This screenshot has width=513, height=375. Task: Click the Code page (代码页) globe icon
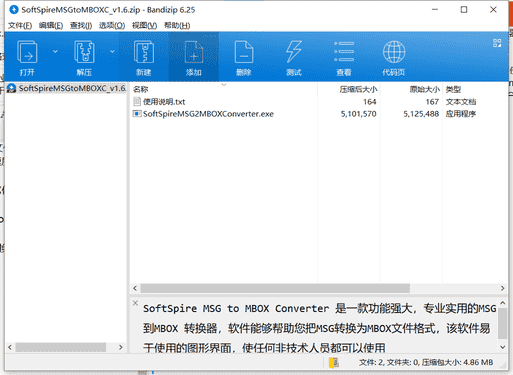394,52
